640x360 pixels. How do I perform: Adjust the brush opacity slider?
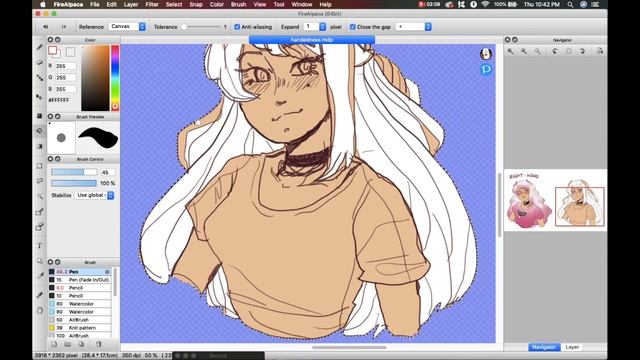[74, 183]
